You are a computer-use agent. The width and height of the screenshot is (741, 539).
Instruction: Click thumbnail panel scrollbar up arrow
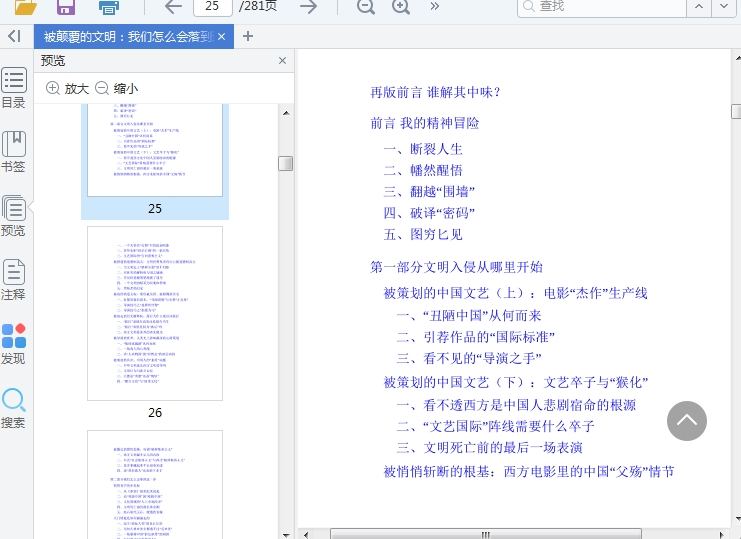click(x=286, y=113)
